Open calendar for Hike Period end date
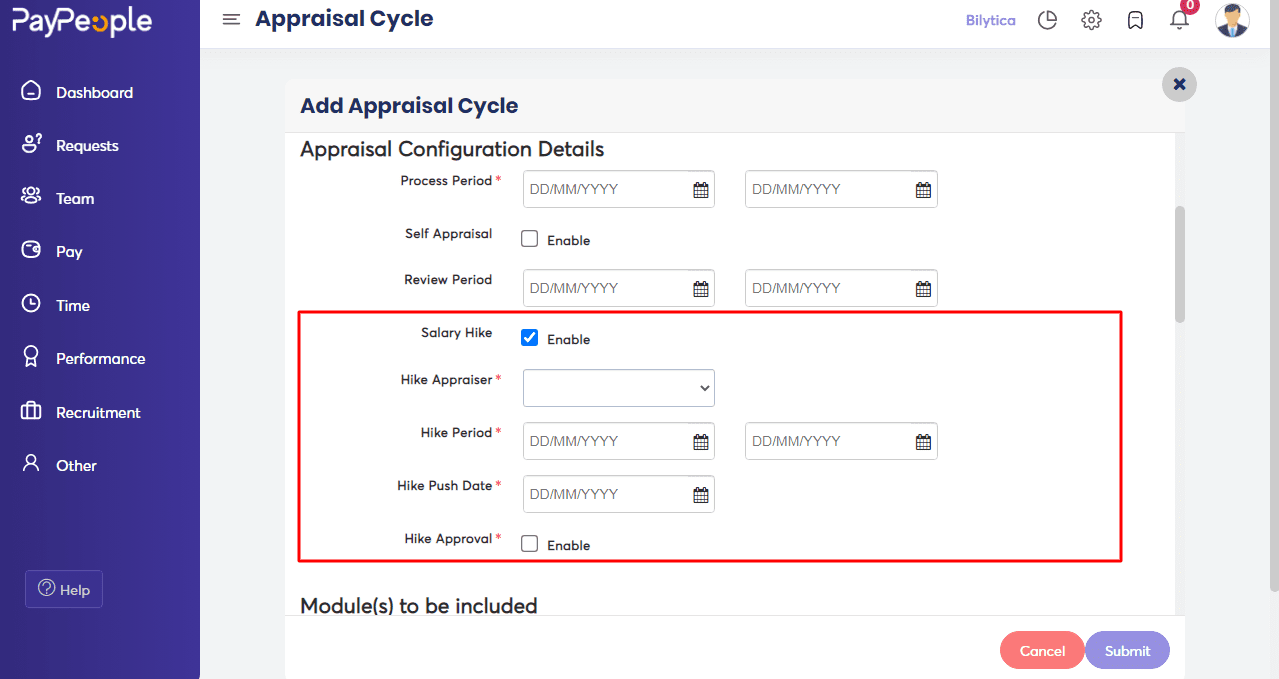The width and height of the screenshot is (1279, 679). coord(923,441)
